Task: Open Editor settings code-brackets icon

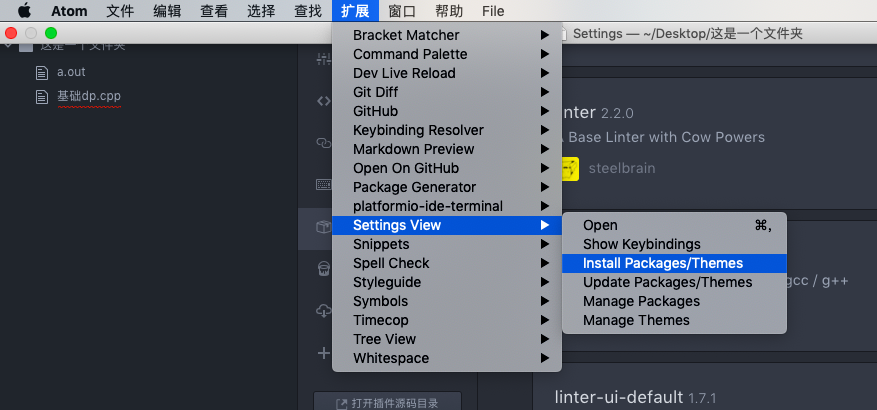Action: 324,101
